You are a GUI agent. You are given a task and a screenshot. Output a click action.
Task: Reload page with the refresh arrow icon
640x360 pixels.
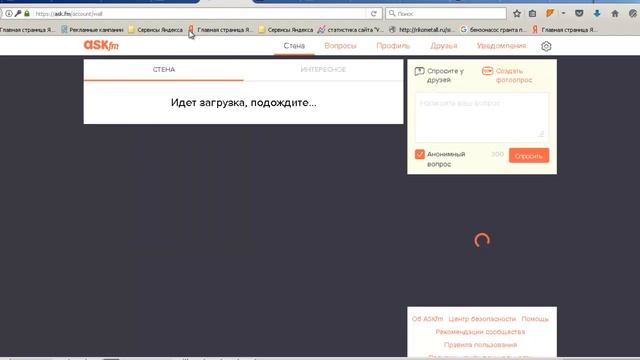click(373, 13)
